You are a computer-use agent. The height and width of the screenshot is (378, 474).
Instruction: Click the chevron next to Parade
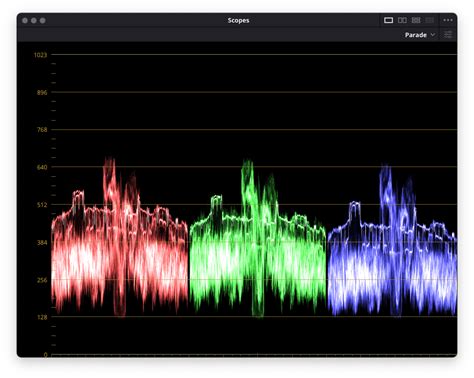click(433, 35)
